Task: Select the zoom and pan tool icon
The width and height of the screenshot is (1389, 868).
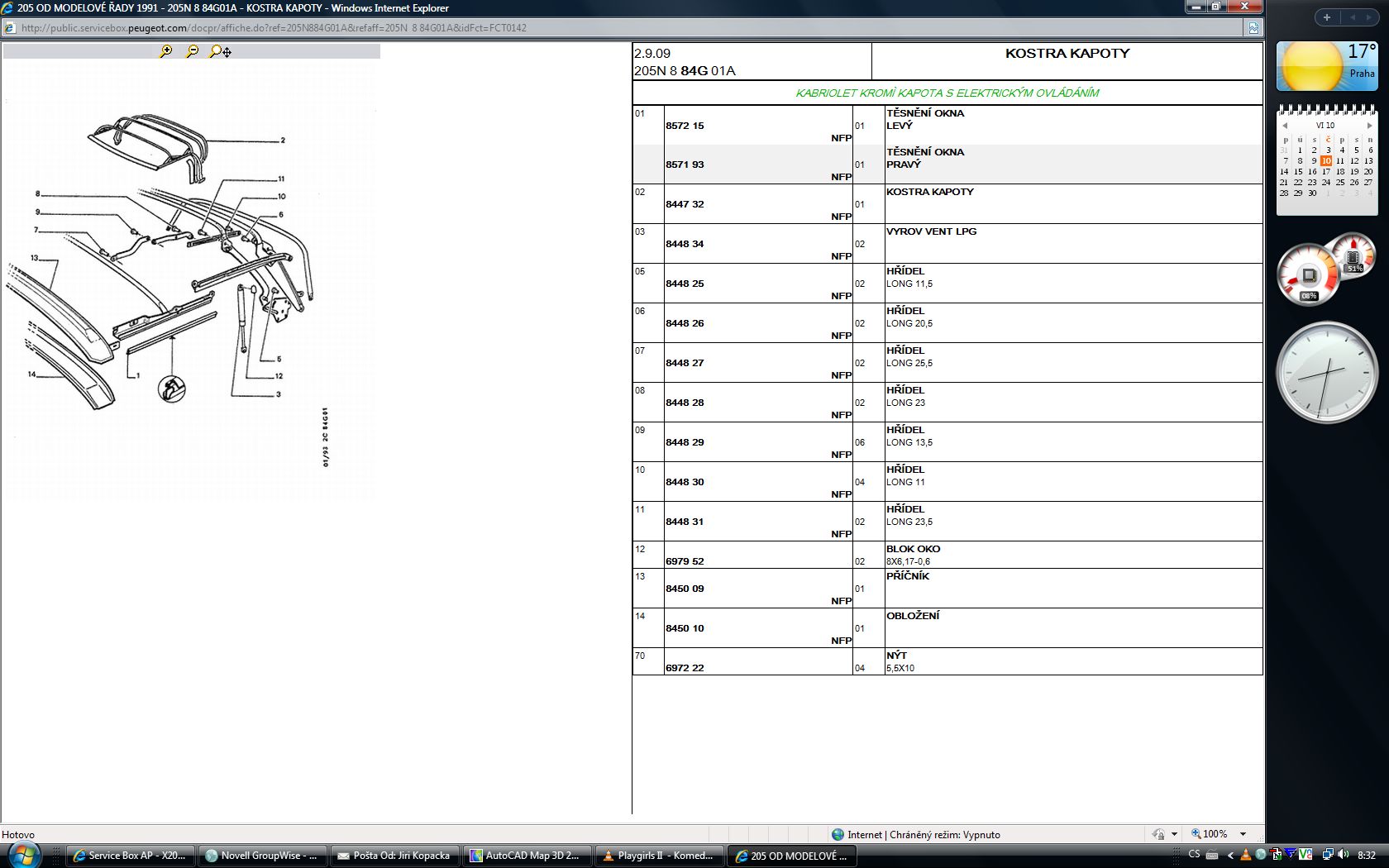Action: tap(220, 51)
